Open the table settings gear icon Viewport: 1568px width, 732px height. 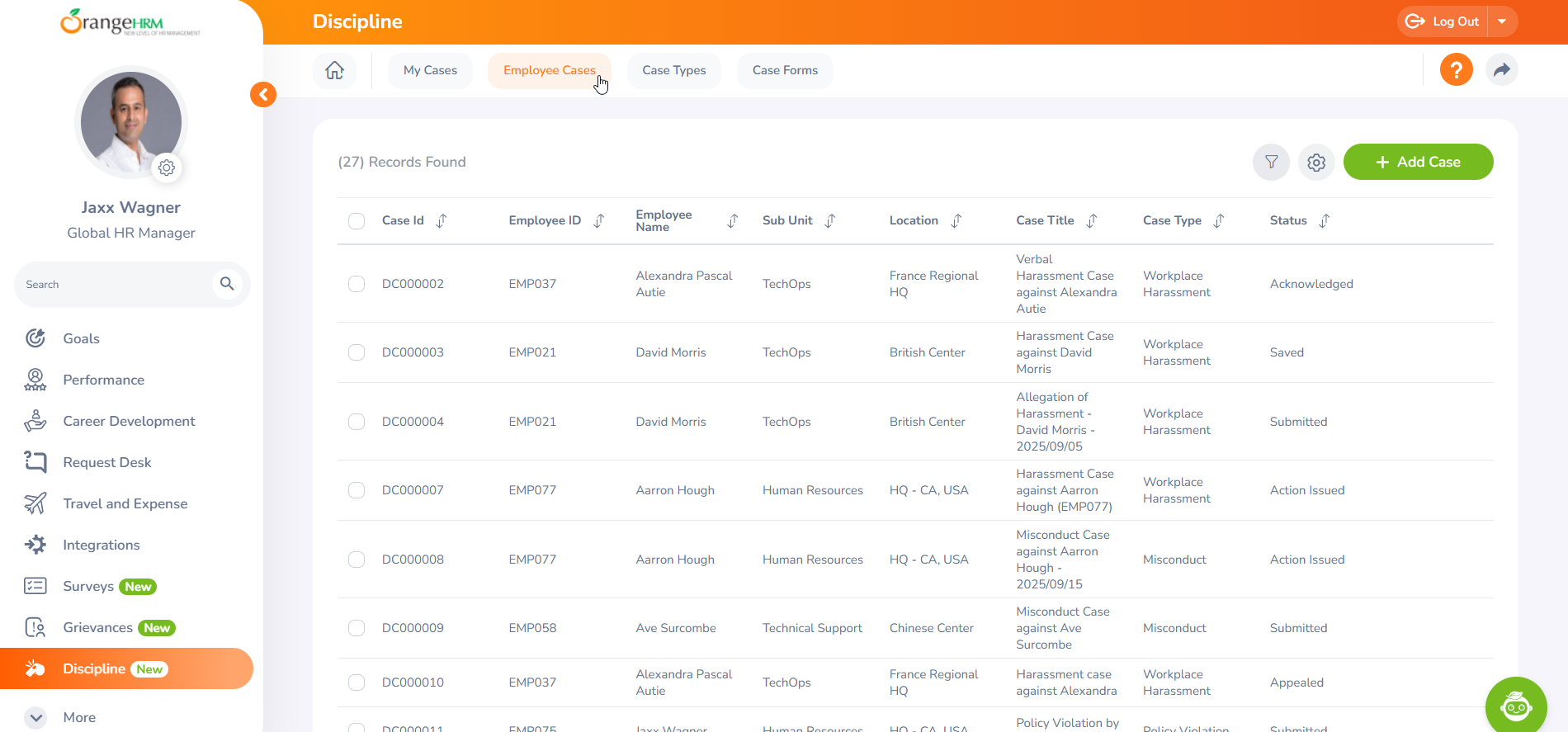[1316, 162]
